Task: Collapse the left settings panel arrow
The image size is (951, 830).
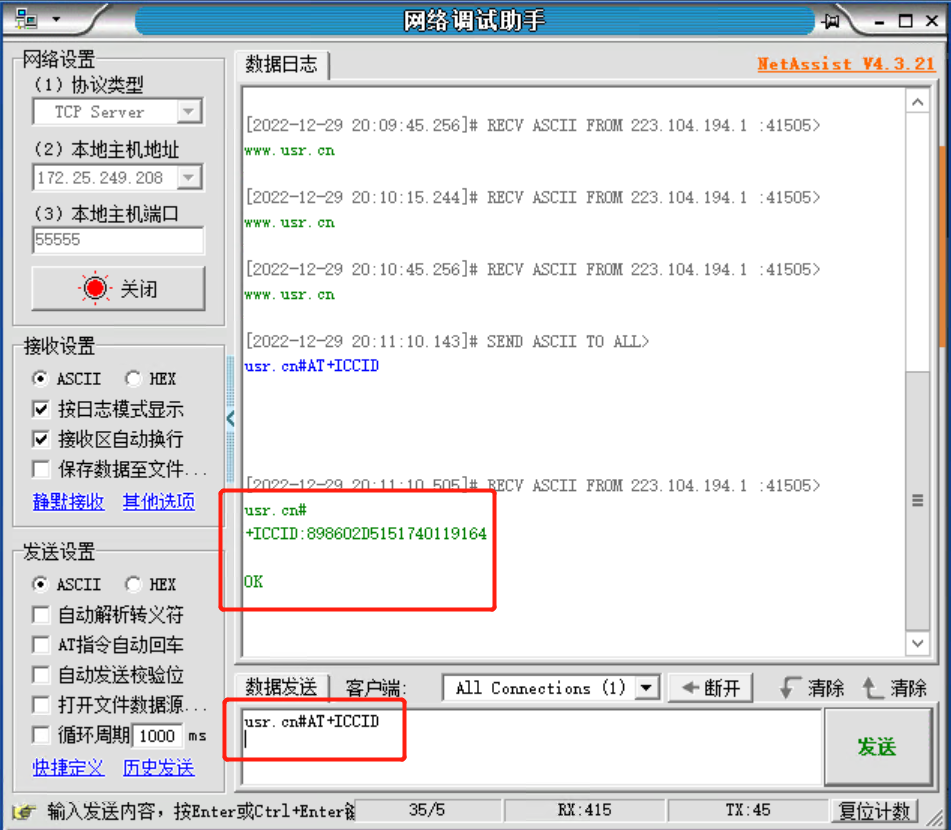Action: pyautogui.click(x=230, y=418)
